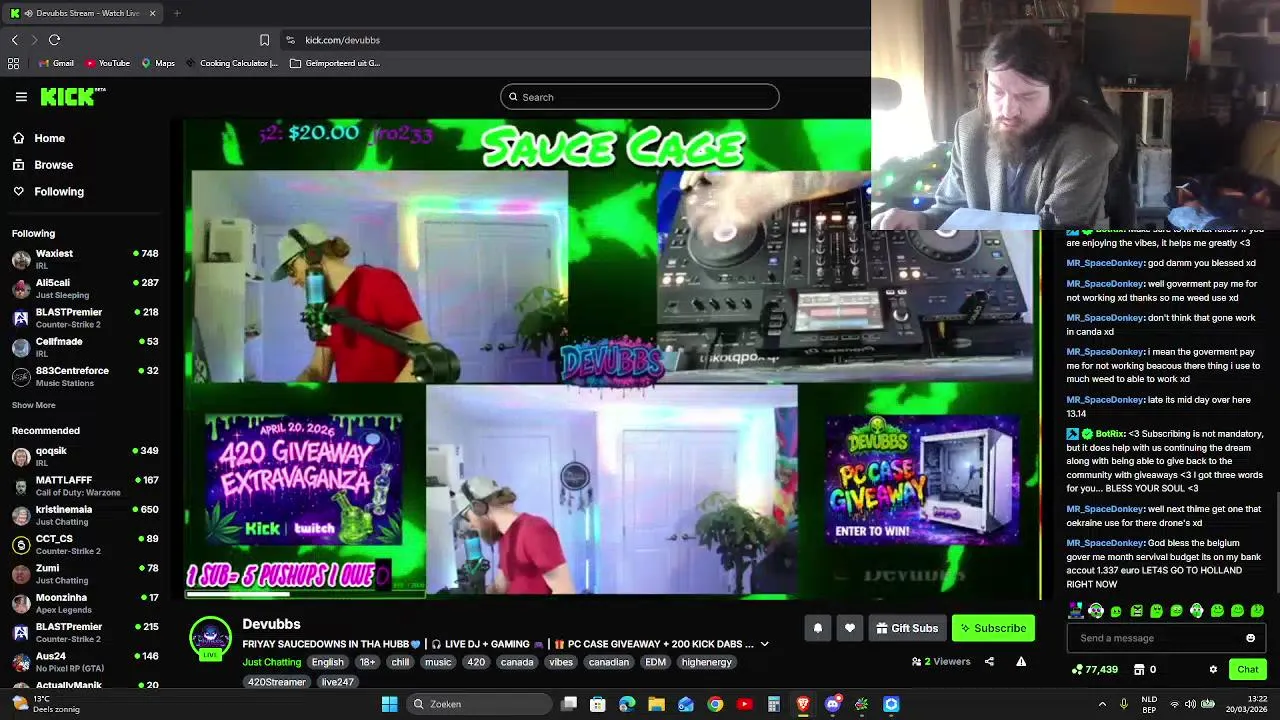1280x720 pixels.
Task: Open Cellfmade channel in sidebar
Action: tap(85, 347)
